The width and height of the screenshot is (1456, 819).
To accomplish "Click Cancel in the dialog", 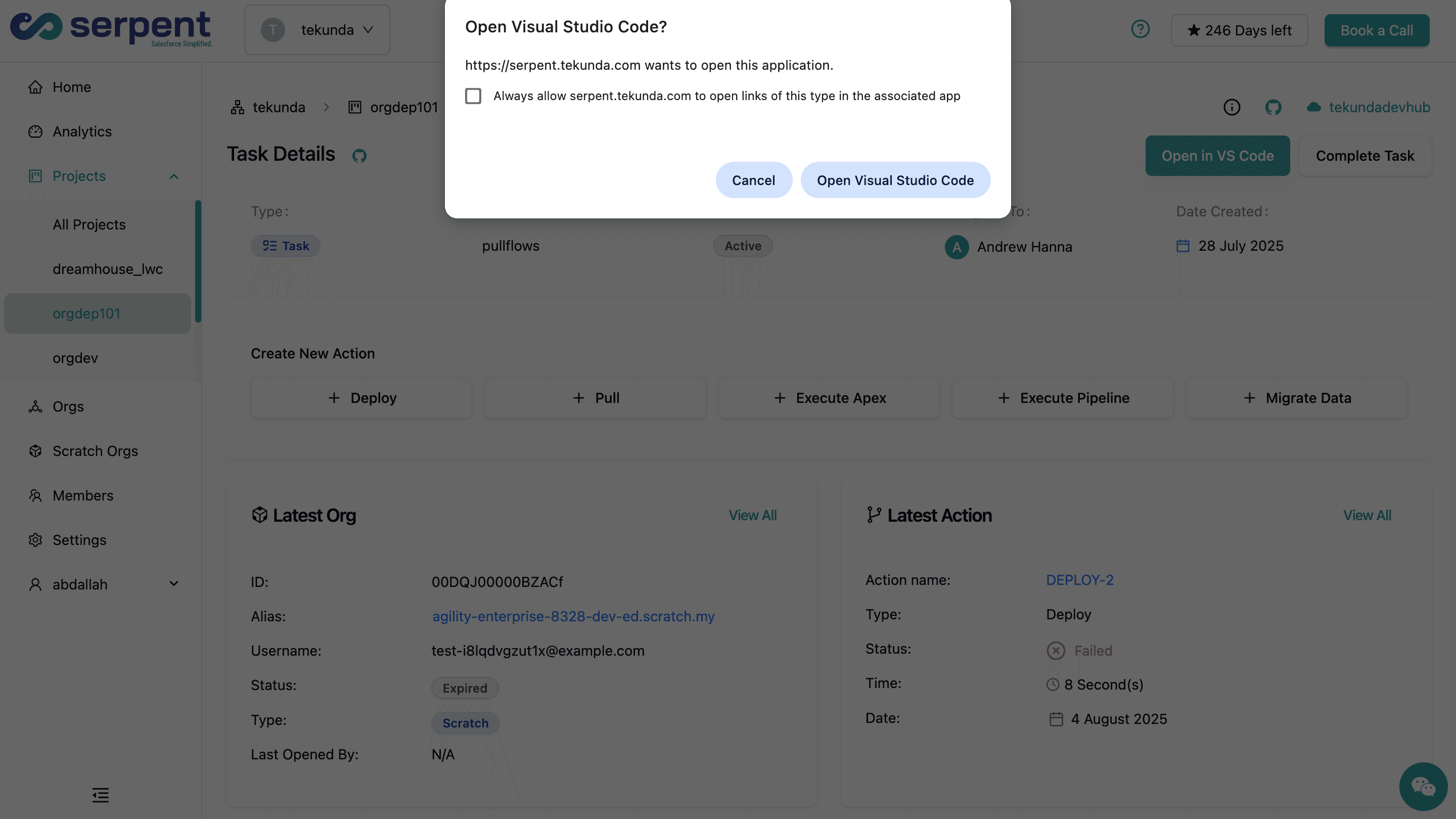I will point(753,180).
